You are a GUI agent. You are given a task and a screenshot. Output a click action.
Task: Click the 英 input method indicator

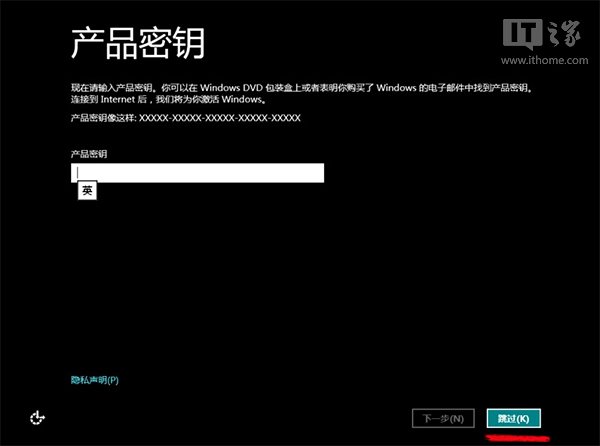(x=88, y=191)
